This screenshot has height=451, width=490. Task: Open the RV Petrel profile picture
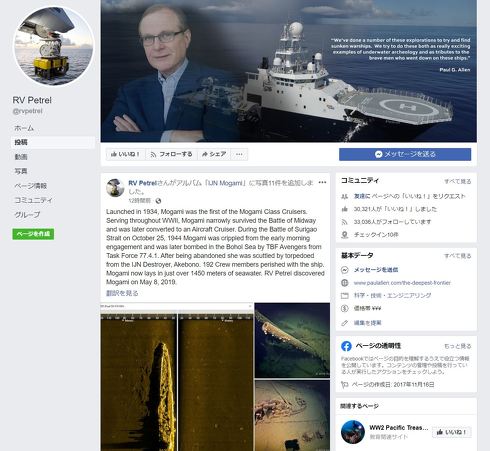coord(53,46)
